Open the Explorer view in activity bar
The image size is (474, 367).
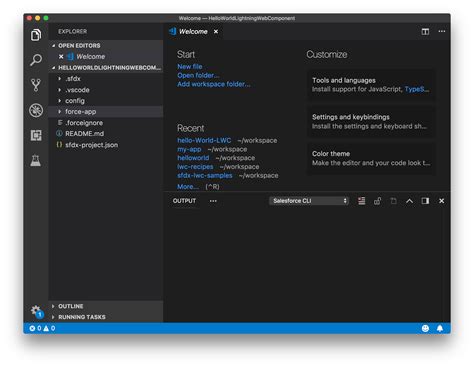(36, 35)
